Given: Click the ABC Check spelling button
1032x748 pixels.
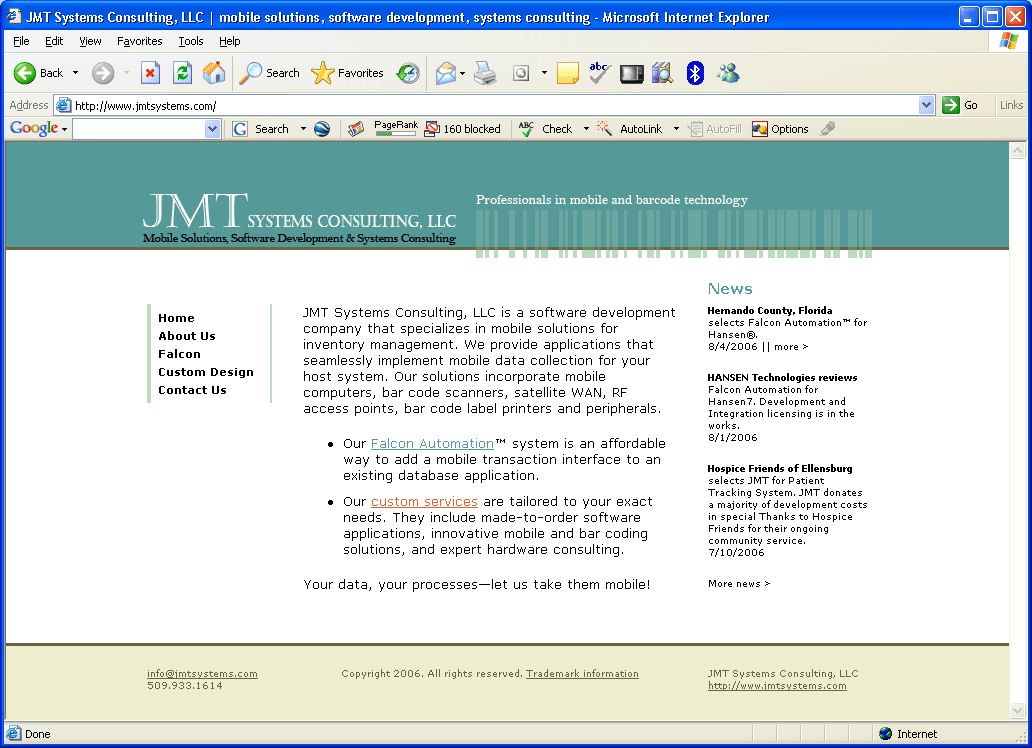Looking at the screenshot, I should 546,129.
